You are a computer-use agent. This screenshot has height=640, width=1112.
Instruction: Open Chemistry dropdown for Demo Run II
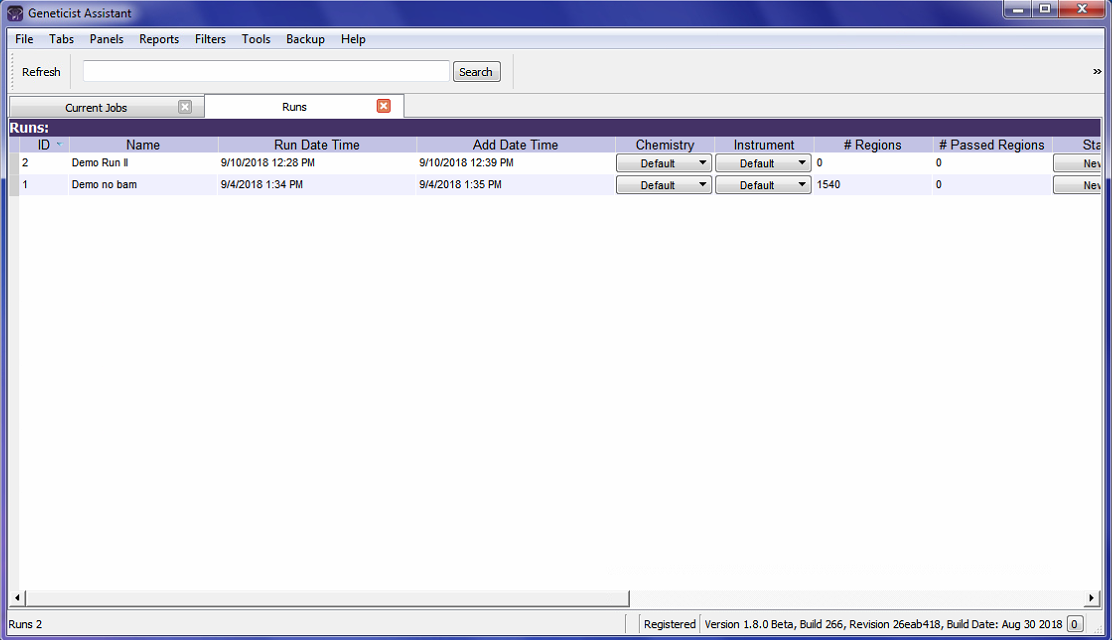point(664,163)
